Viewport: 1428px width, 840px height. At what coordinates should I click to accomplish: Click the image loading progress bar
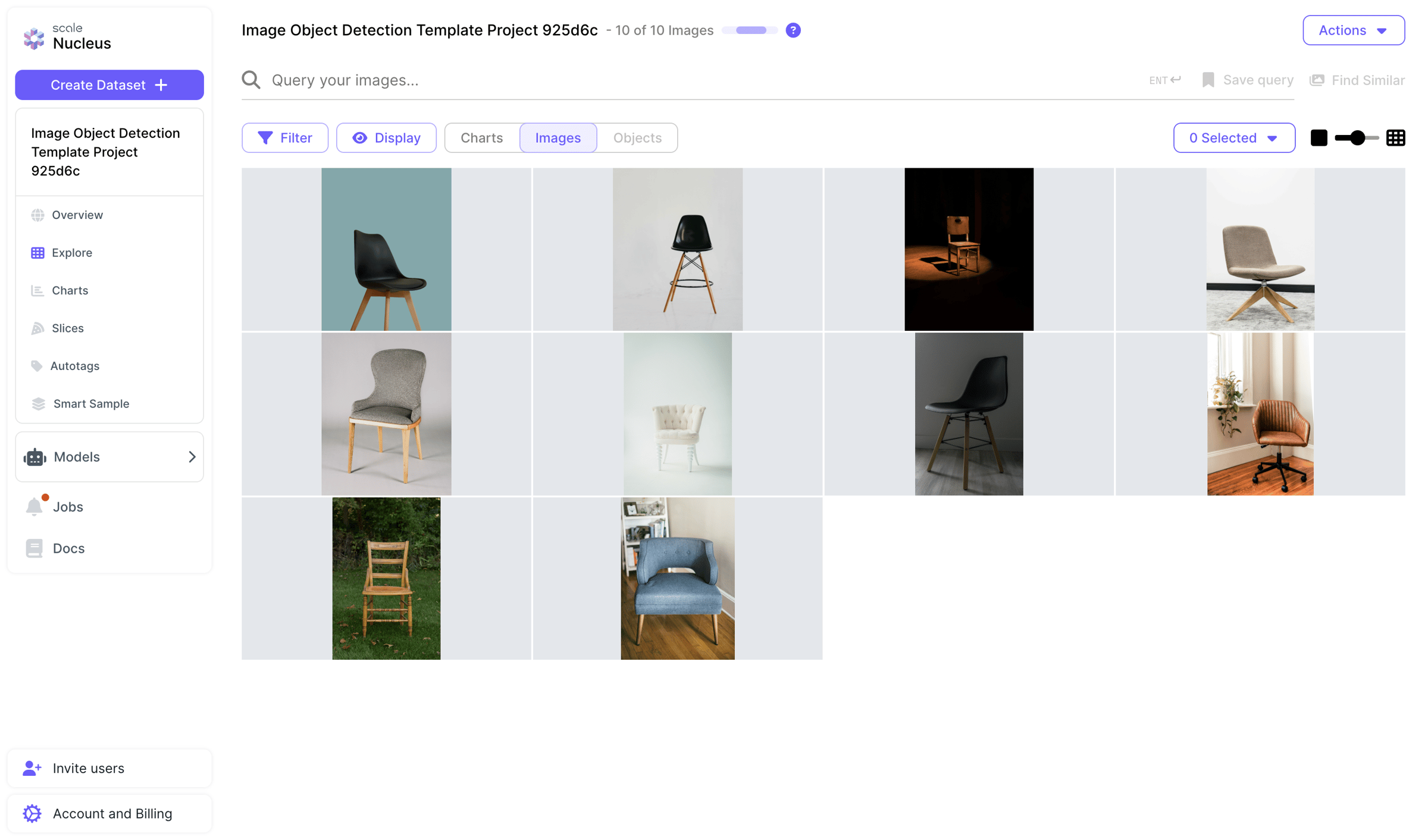pos(750,30)
